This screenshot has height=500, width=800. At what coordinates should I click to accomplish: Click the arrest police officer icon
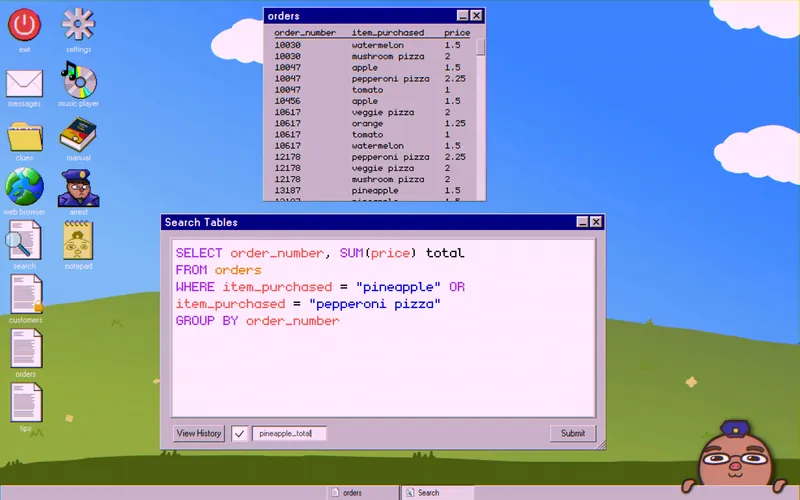tap(79, 188)
